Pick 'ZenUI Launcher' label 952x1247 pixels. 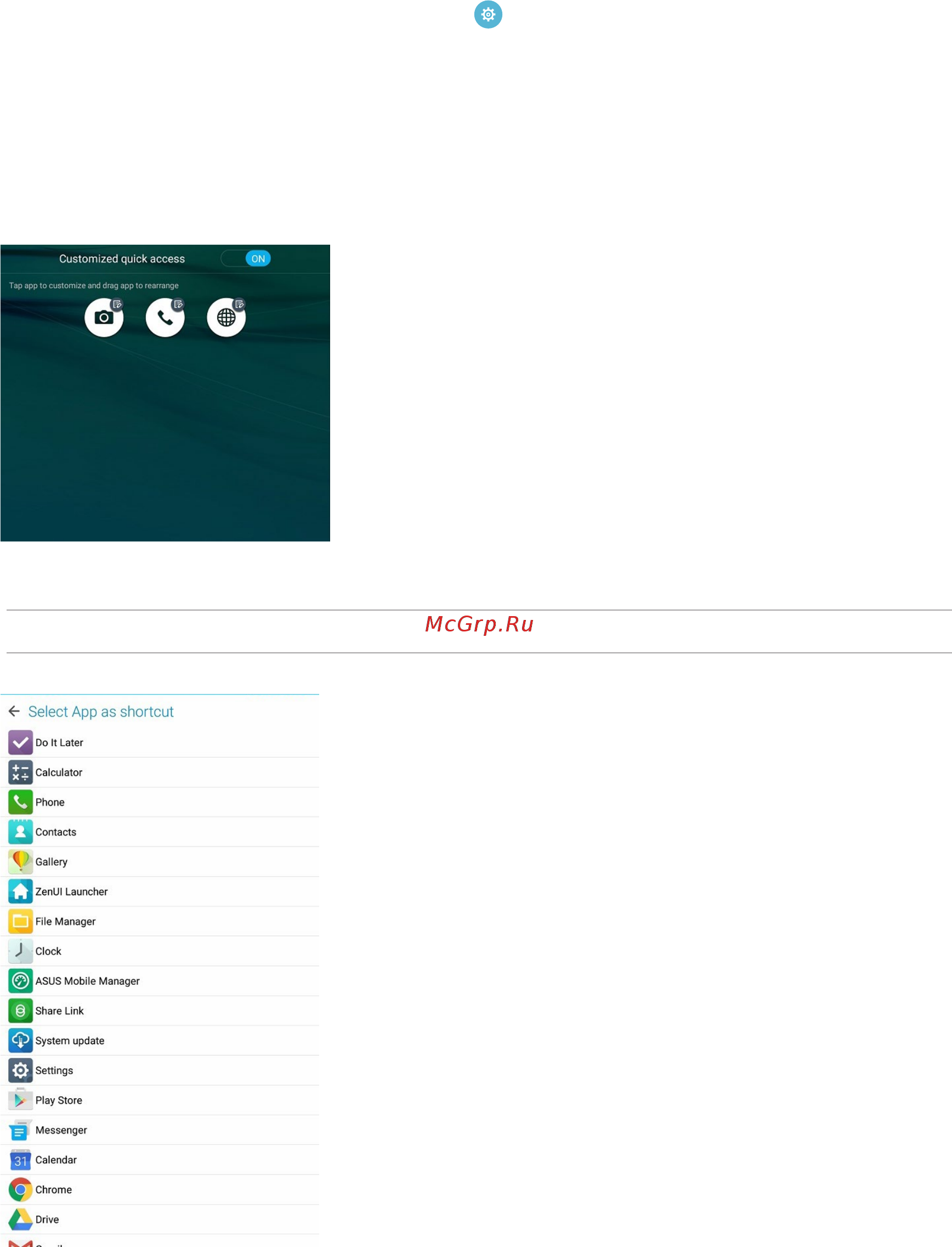pos(71,891)
